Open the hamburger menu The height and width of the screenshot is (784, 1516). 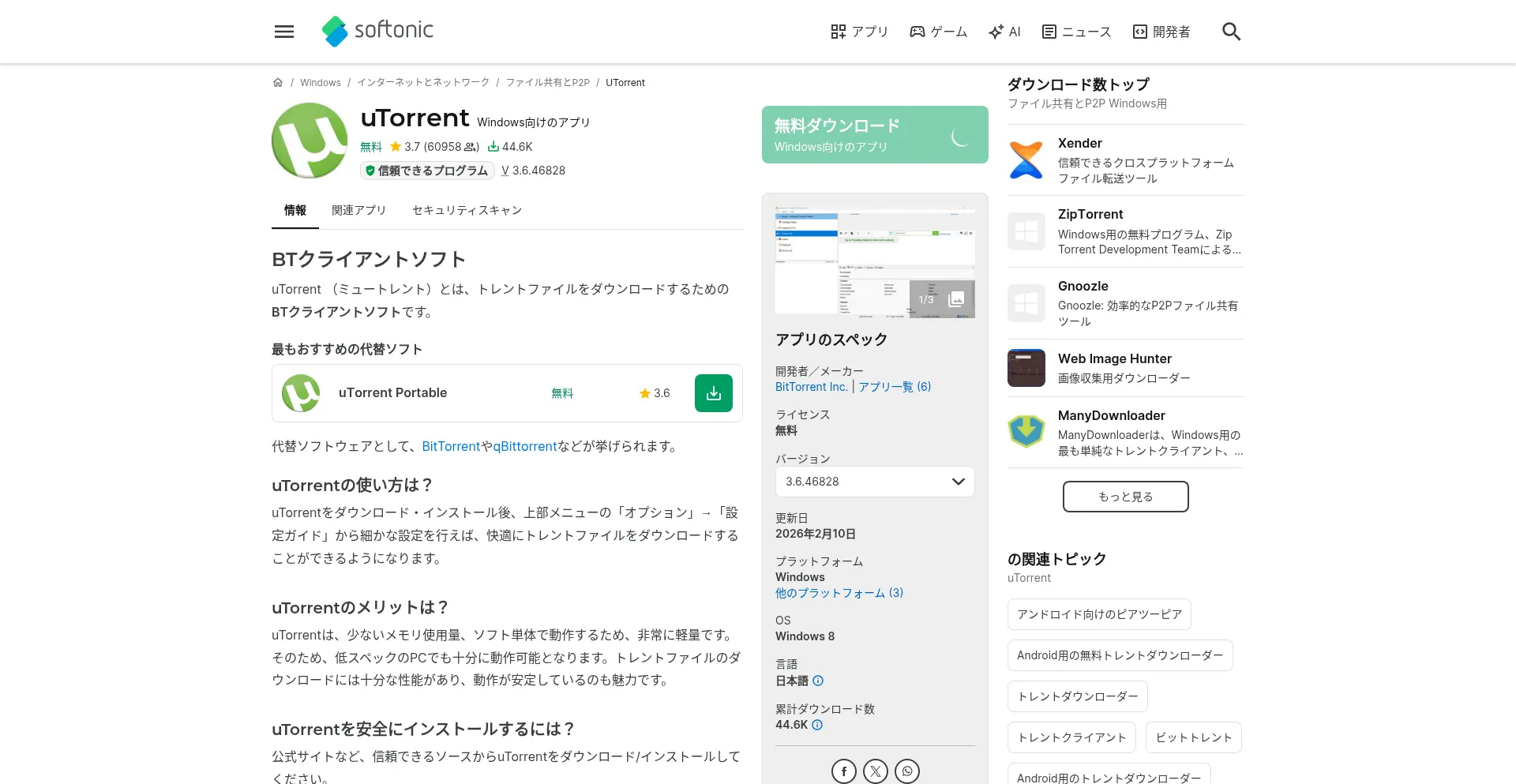[x=284, y=32]
